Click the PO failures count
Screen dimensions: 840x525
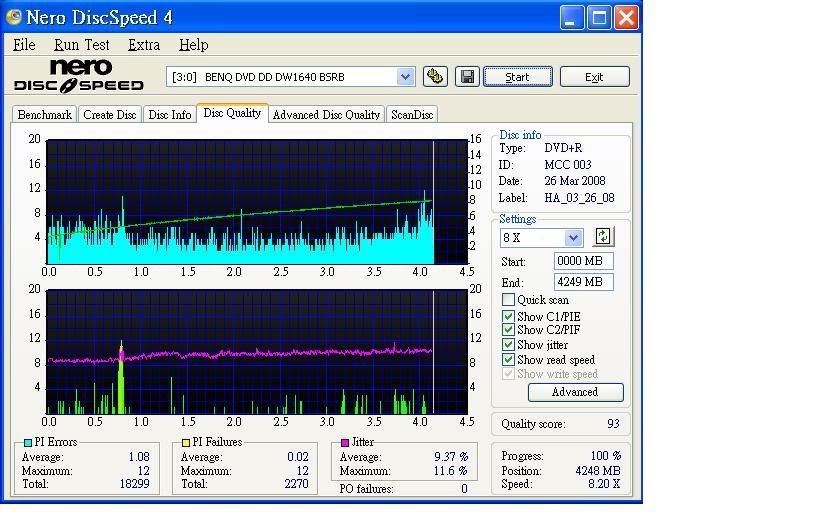pyautogui.click(x=464, y=489)
